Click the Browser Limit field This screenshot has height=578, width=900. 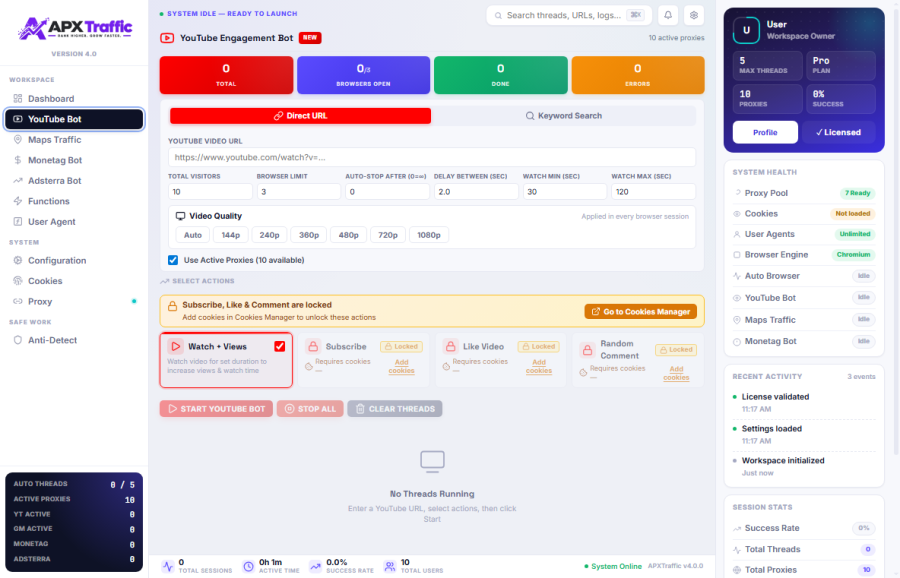(298, 192)
